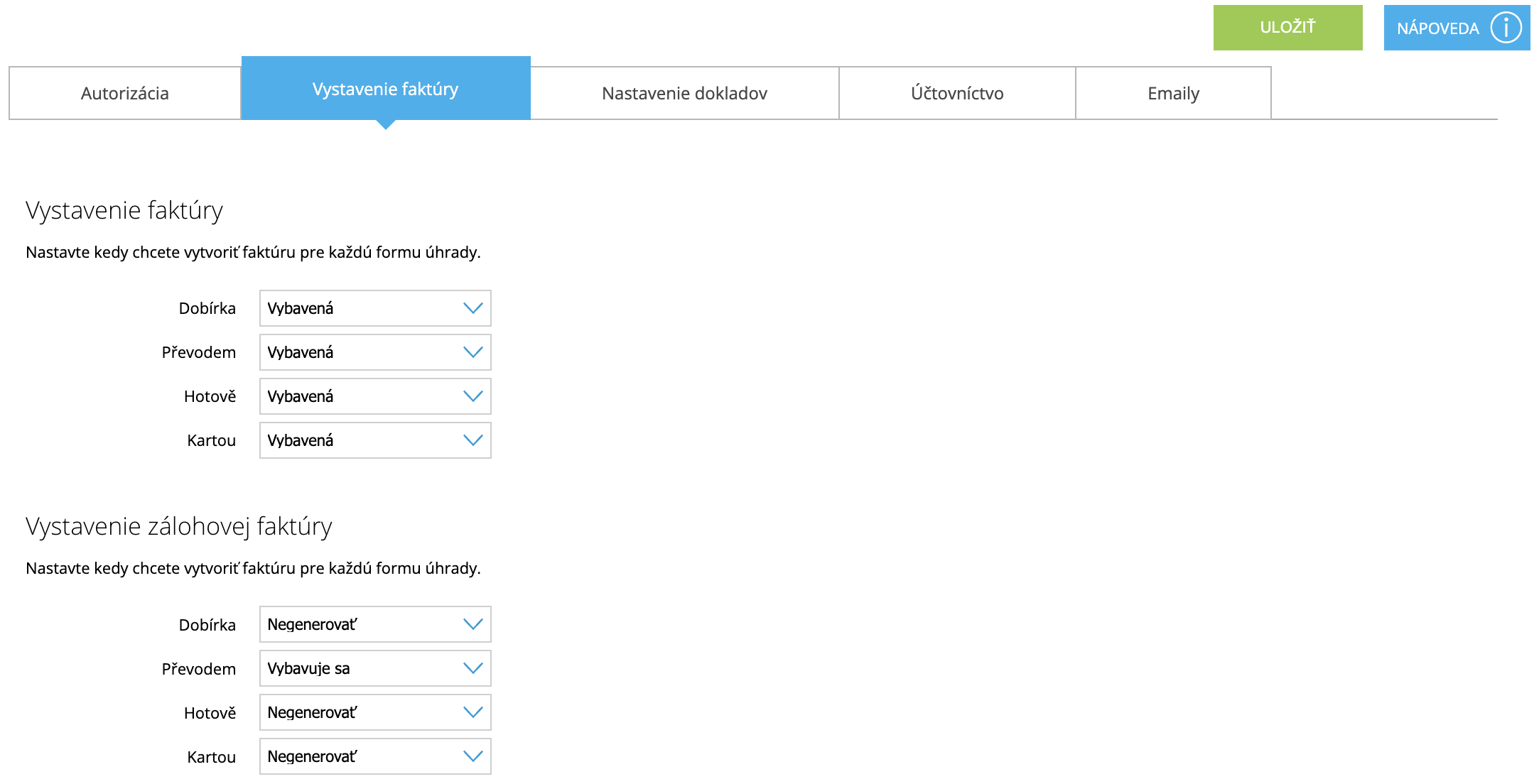The width and height of the screenshot is (1539, 784).
Task: Go to the Účtovníctvo tab
Action: [x=957, y=93]
